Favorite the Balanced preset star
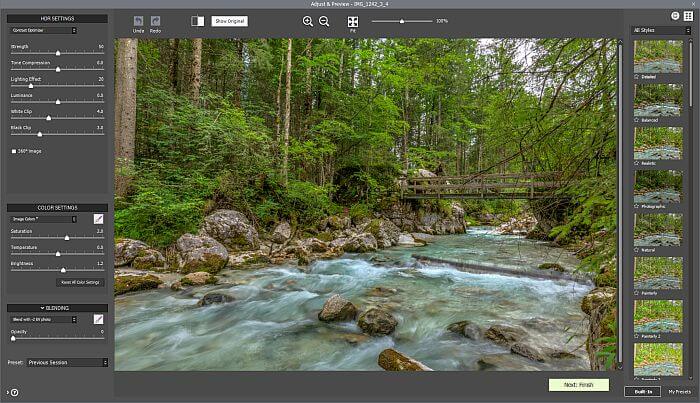 (x=637, y=120)
